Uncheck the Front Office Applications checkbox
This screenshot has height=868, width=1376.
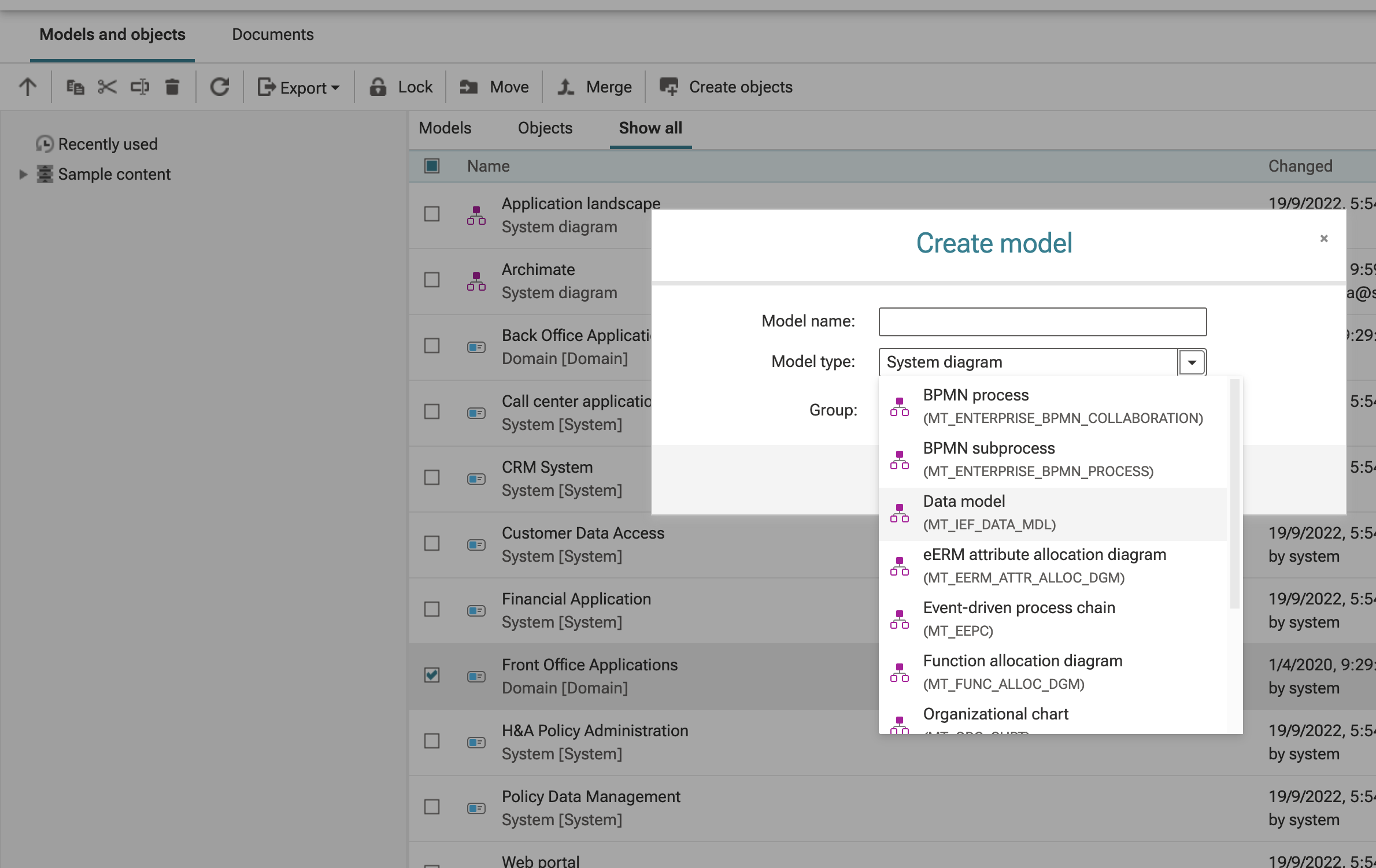tap(432, 675)
